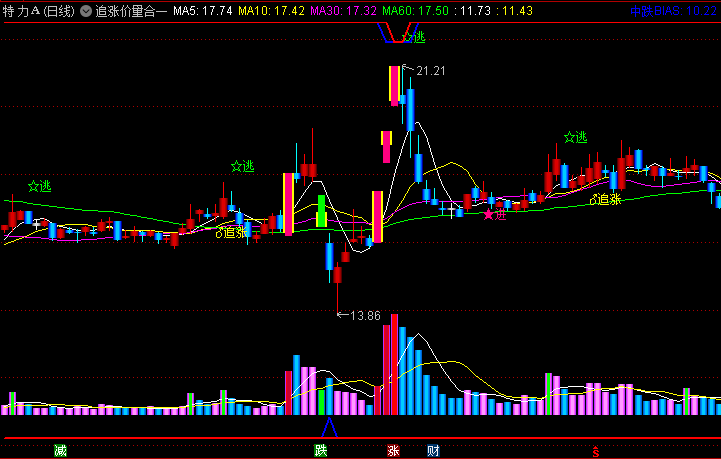Click the yellow 11.43 indicator value
Viewport: 721px width, 459px height.
[x=515, y=11]
